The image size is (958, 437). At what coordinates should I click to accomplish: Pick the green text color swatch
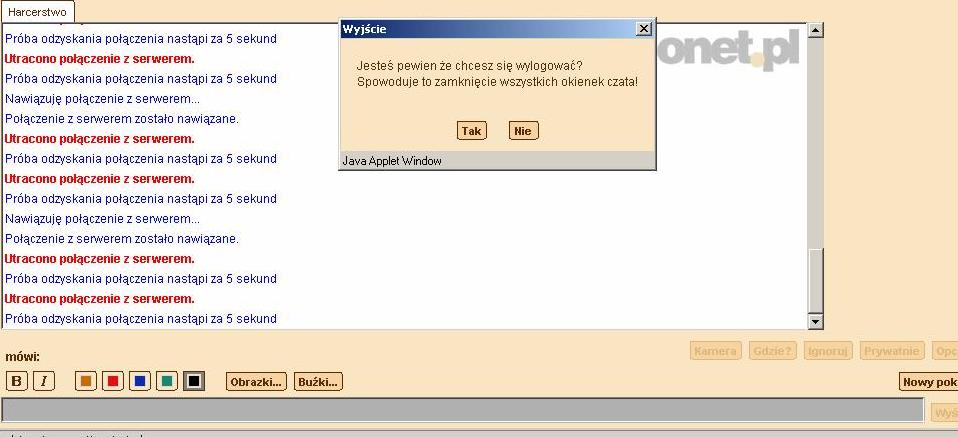[167, 381]
